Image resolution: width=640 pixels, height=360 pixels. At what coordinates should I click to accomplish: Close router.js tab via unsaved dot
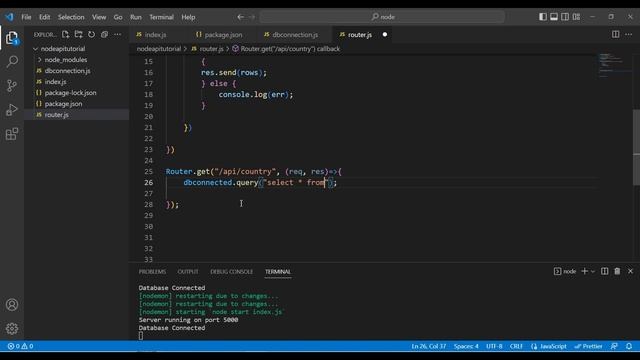pos(384,35)
